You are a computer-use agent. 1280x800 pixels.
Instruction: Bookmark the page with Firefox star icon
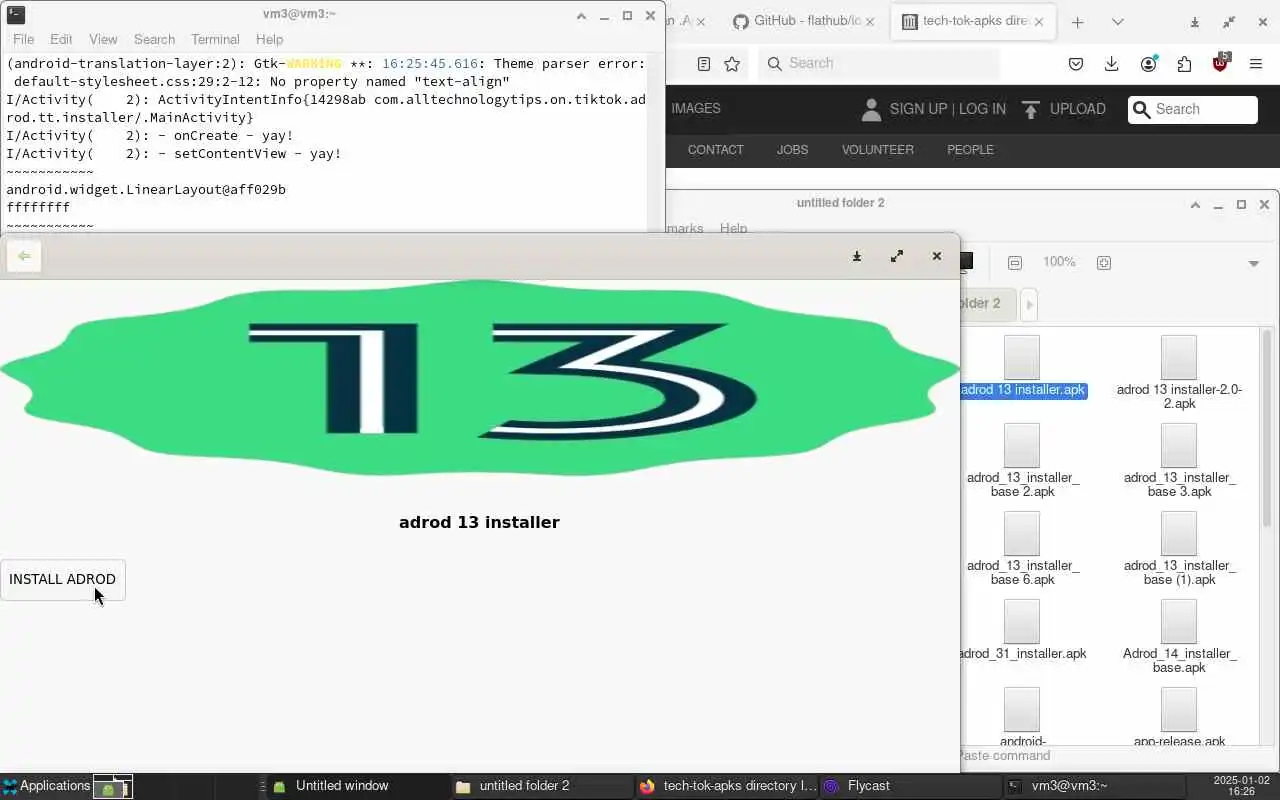(x=732, y=64)
